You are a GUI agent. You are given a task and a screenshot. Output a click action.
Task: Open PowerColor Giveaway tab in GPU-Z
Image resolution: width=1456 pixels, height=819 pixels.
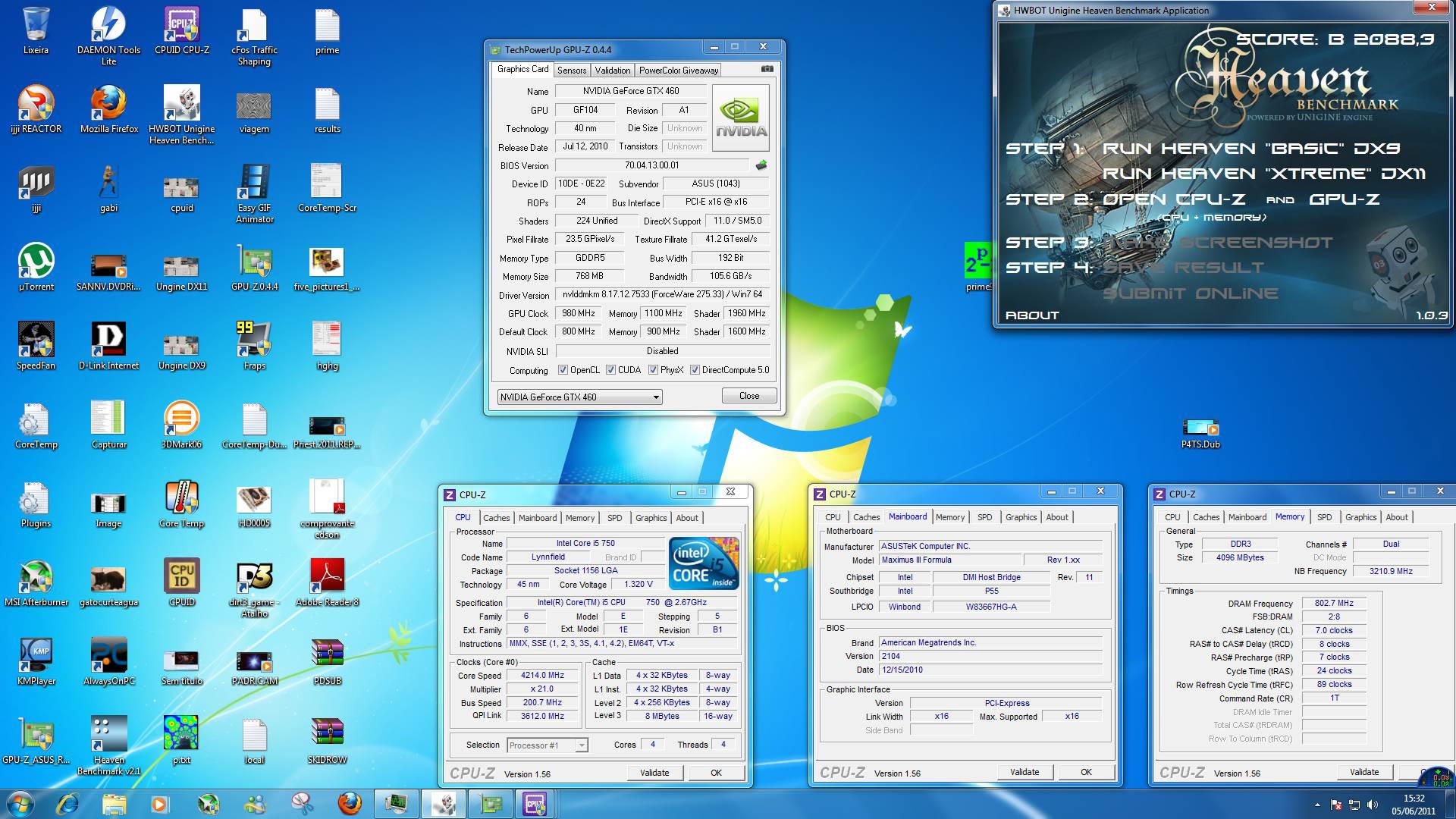[678, 70]
